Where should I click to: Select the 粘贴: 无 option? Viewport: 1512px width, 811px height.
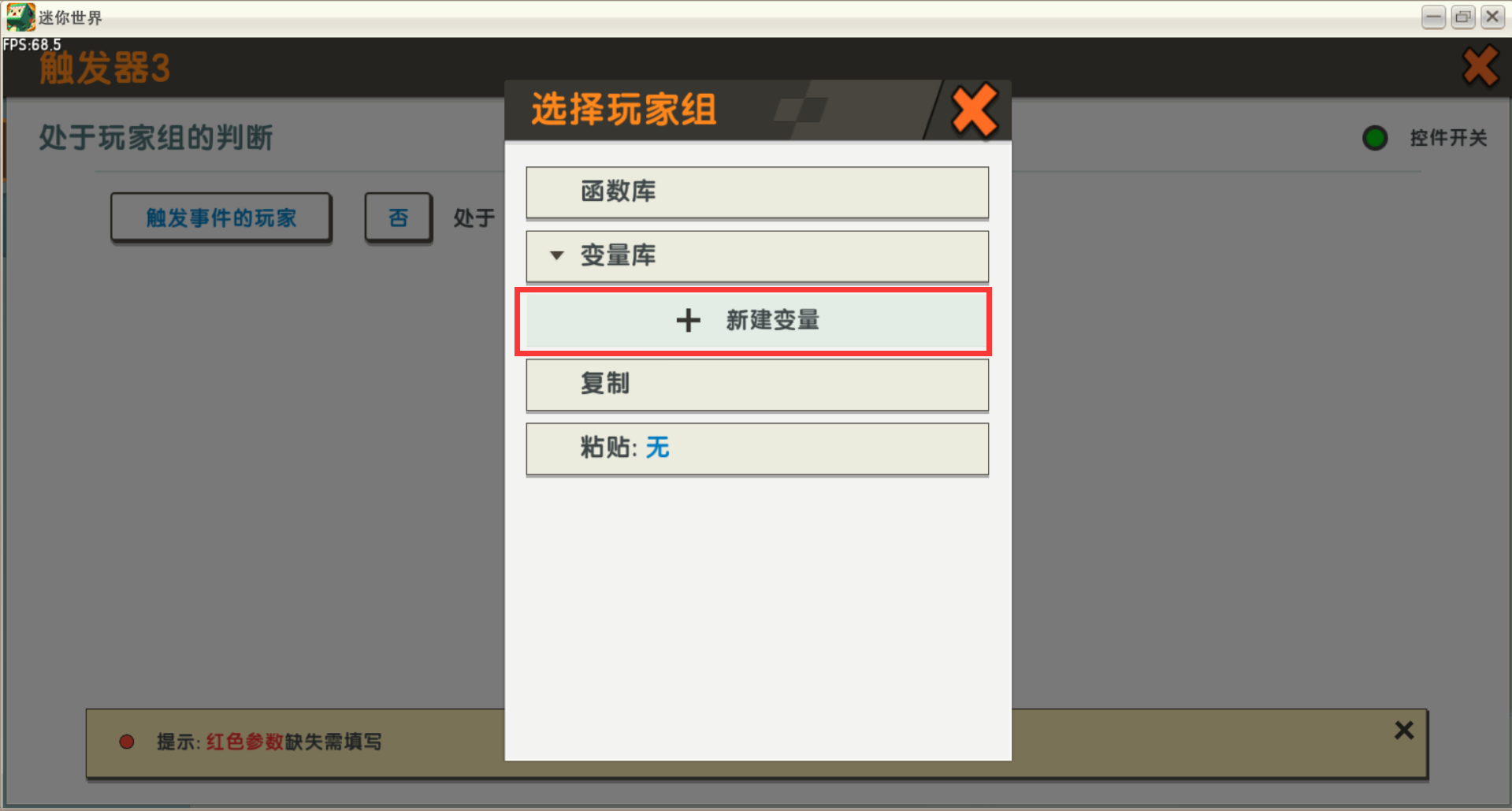[x=757, y=449]
